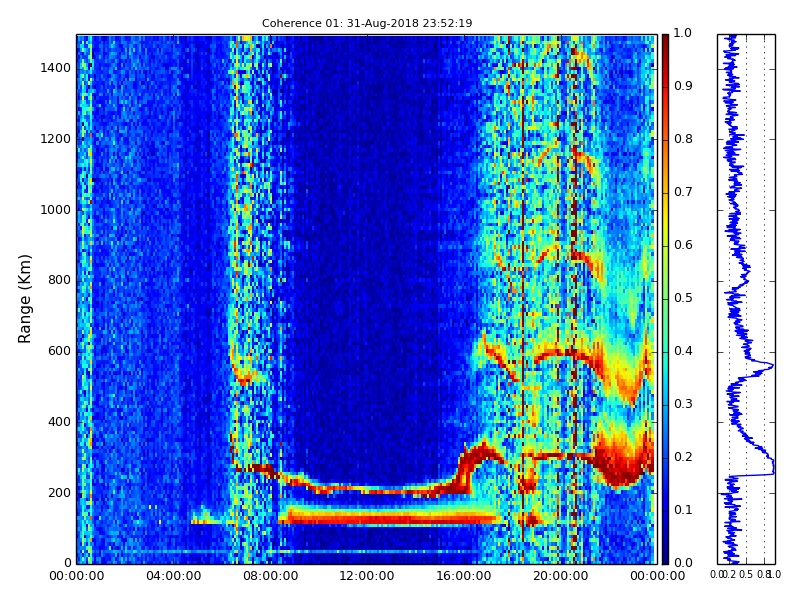This screenshot has width=800, height=600.
Task: Click the 0.5 colorbar tick label
Action: point(683,298)
